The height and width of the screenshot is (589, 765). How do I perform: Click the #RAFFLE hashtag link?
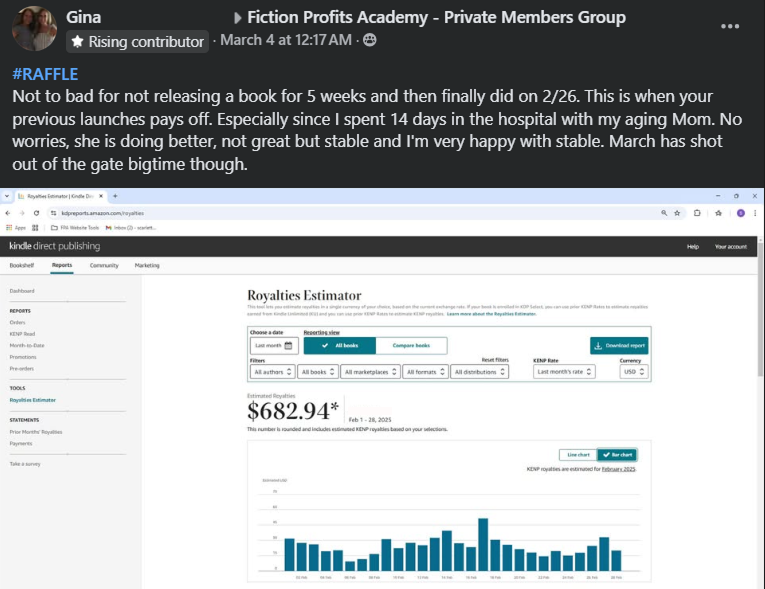point(45,75)
